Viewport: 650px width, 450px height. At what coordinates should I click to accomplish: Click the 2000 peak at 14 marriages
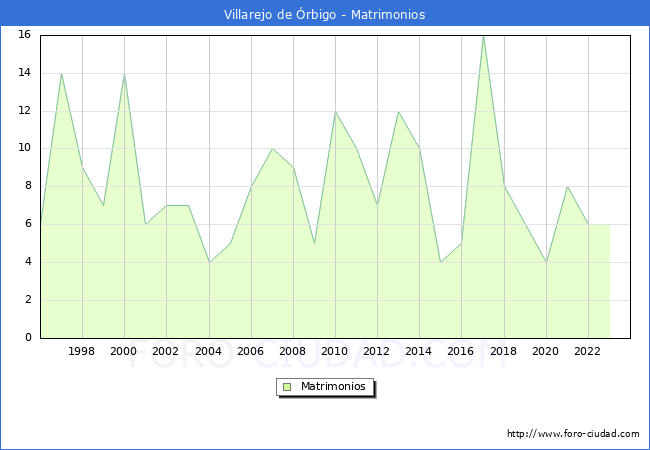point(124,73)
